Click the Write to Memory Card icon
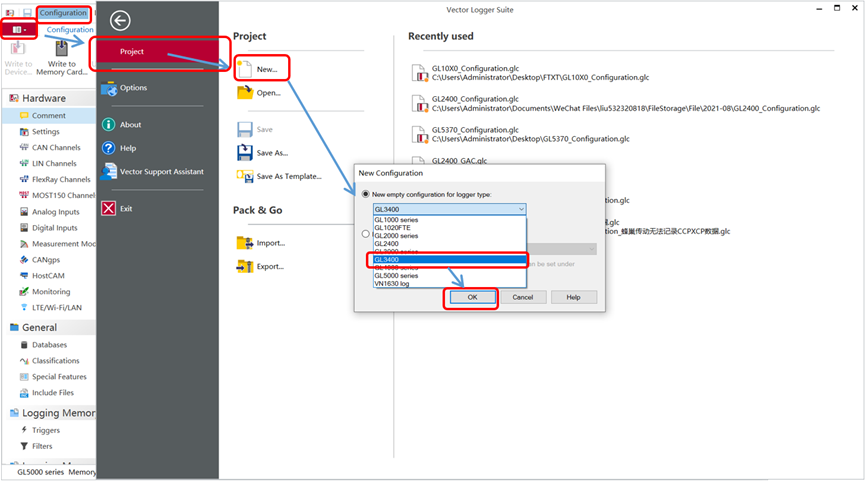865x482 pixels. point(62,50)
